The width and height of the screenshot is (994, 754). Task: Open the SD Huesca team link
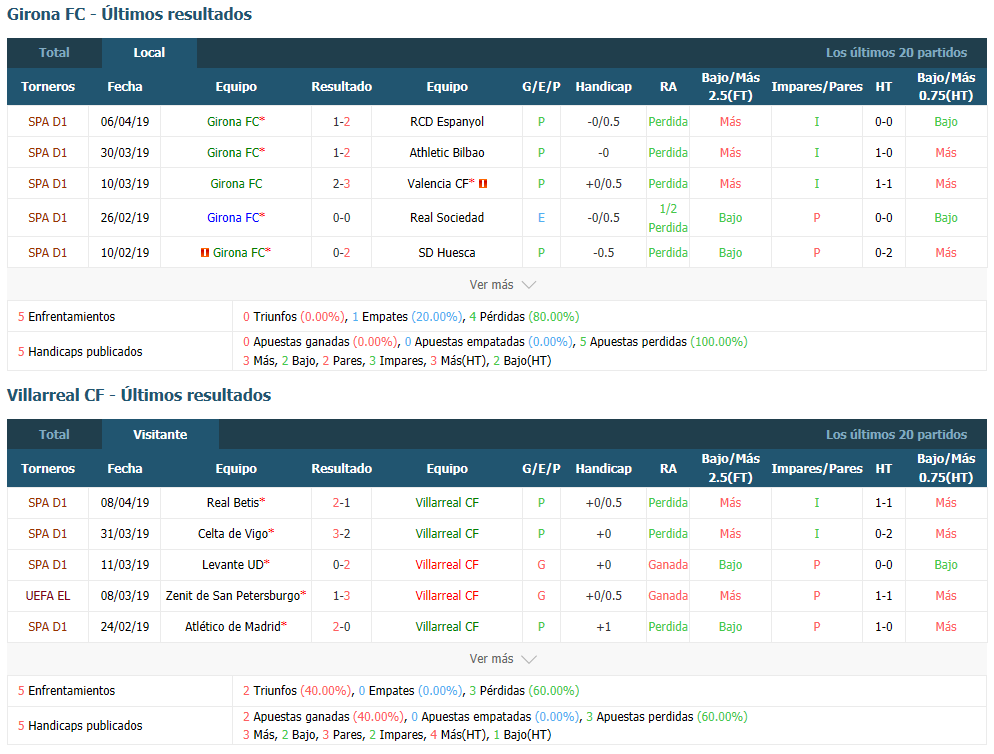click(447, 252)
